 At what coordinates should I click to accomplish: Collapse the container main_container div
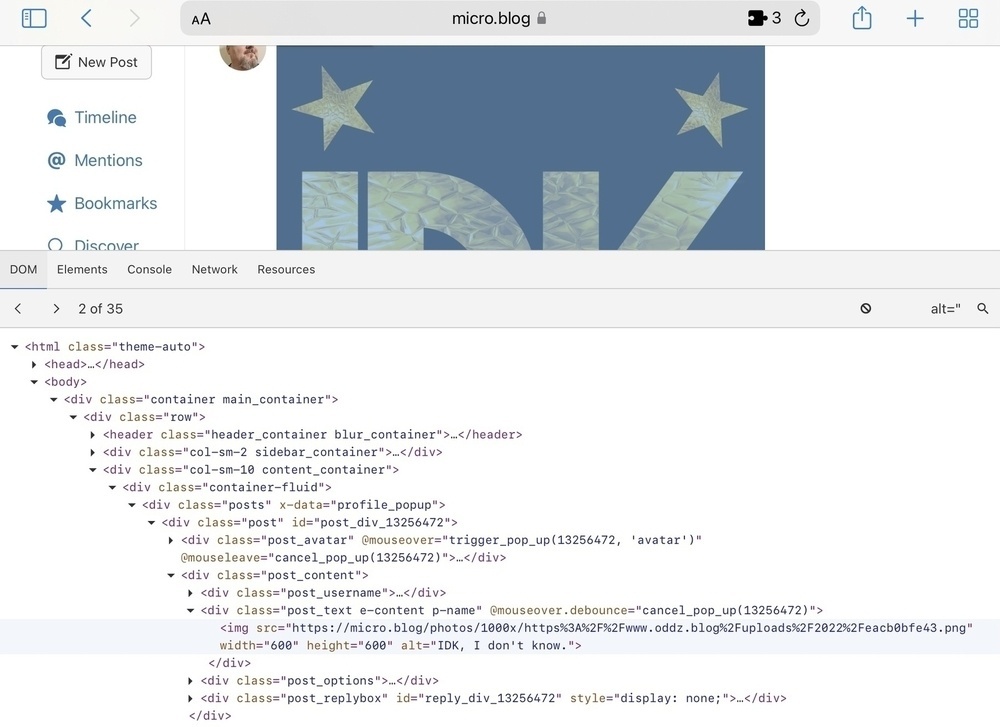pyautogui.click(x=54, y=400)
